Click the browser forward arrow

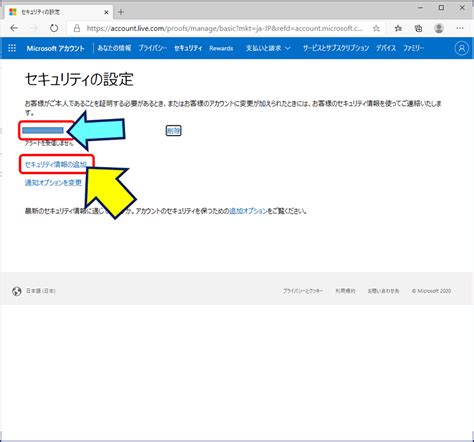(x=34, y=28)
